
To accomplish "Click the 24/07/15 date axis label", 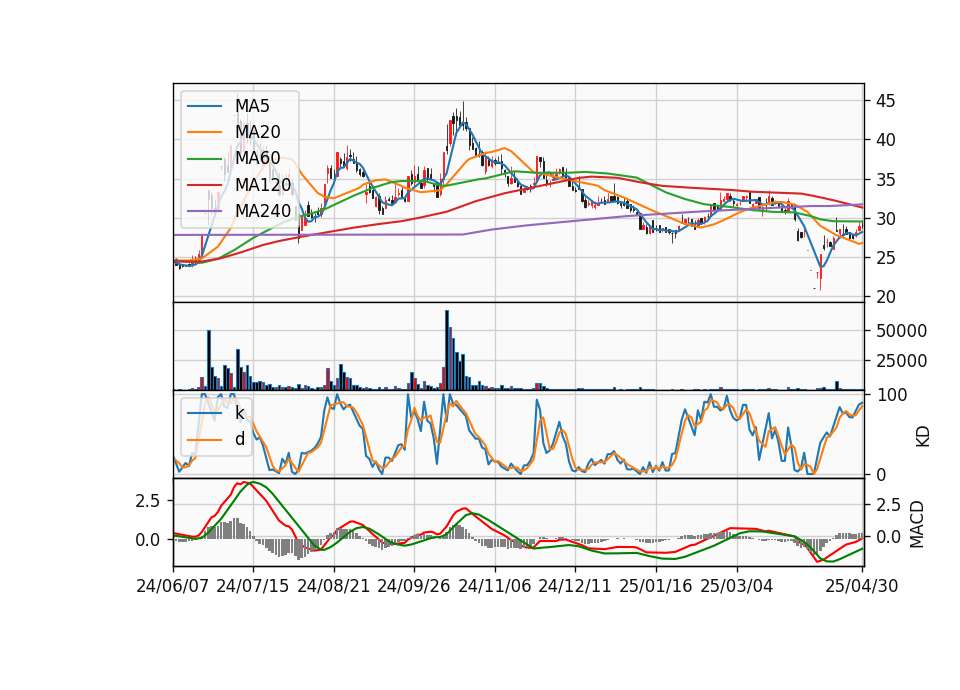I will 253,586.
